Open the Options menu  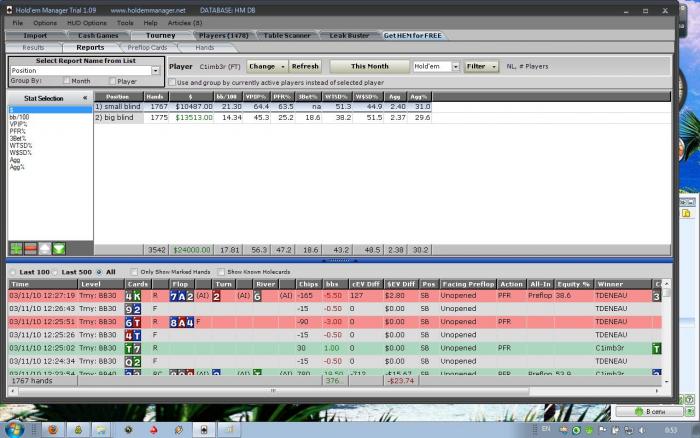(45, 23)
